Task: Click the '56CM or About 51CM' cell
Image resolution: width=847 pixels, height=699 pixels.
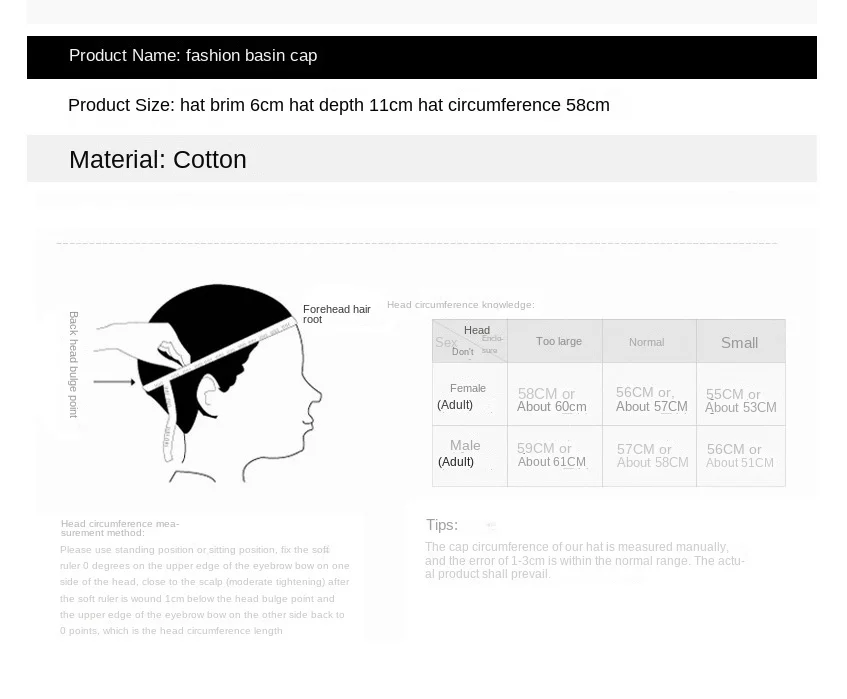Action: (x=740, y=456)
